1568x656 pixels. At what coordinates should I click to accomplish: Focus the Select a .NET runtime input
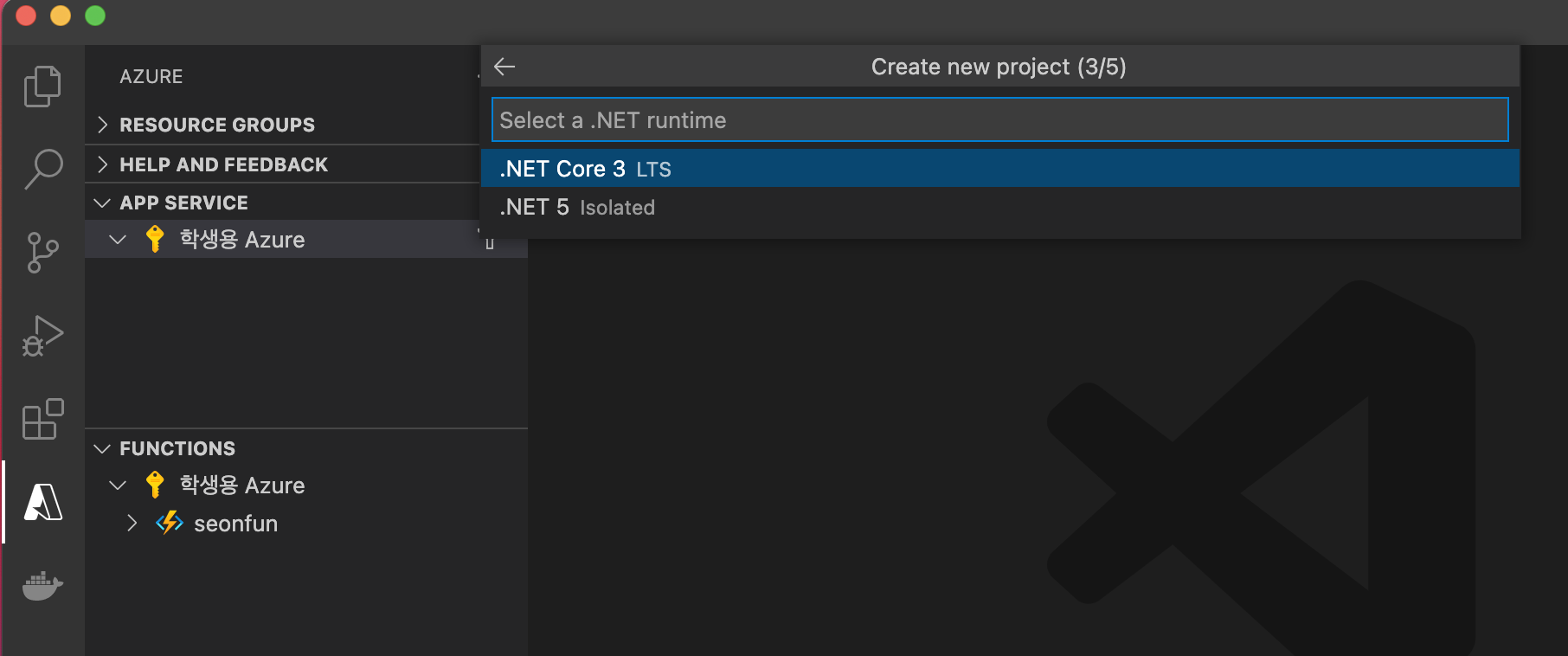(x=1000, y=119)
